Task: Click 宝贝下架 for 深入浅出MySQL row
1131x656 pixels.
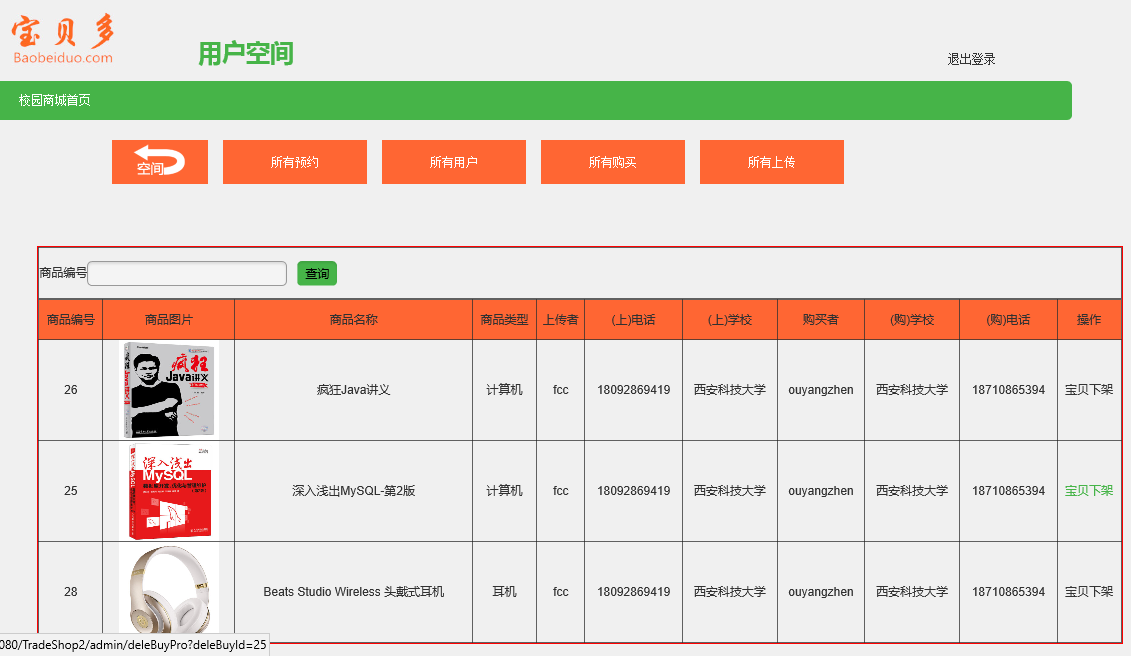Action: pos(1089,491)
